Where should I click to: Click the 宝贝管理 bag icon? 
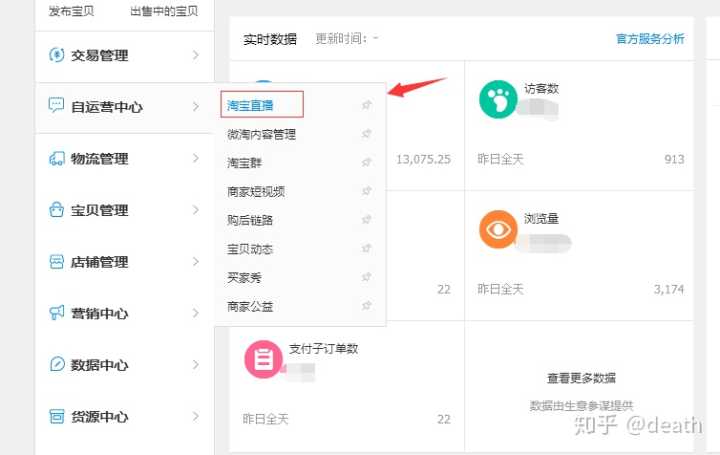56,210
